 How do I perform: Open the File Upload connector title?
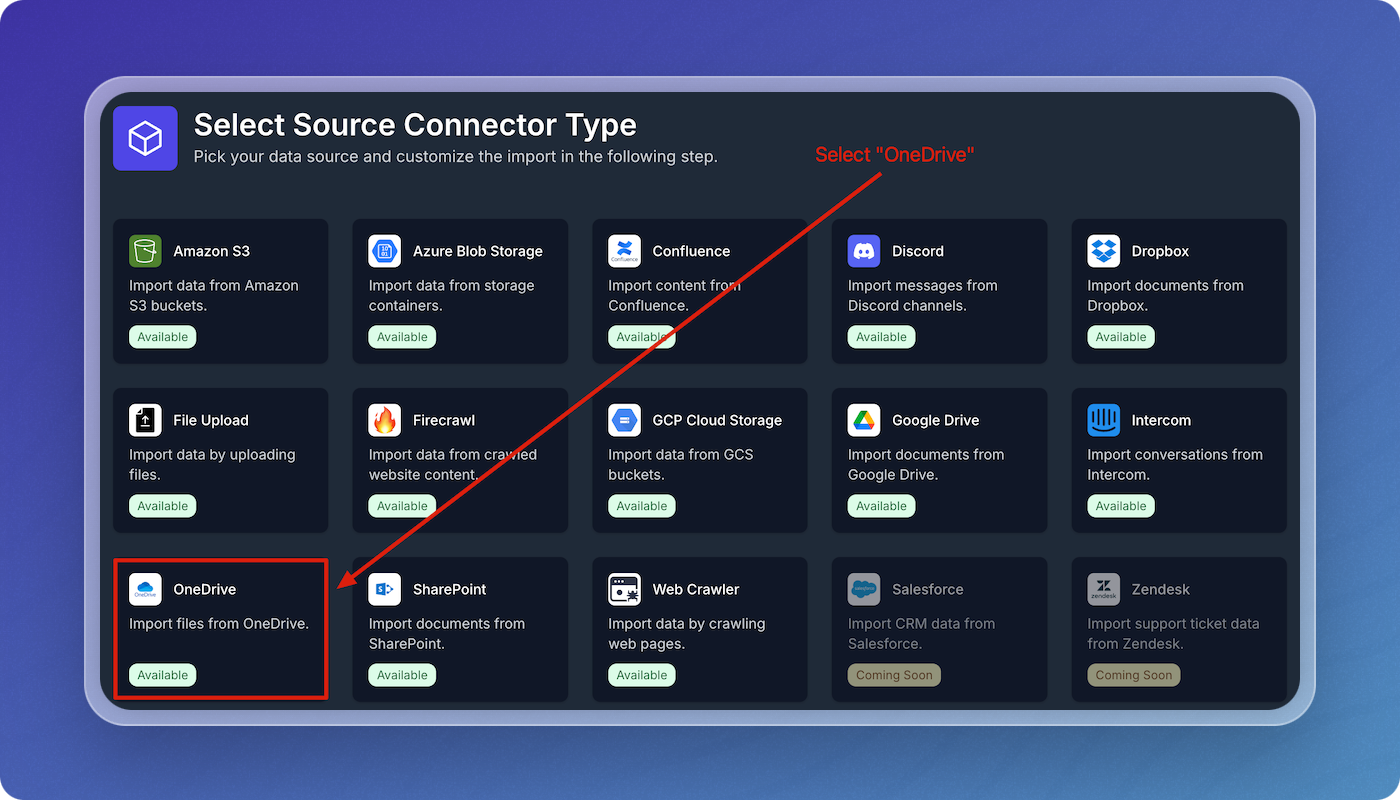(x=211, y=420)
